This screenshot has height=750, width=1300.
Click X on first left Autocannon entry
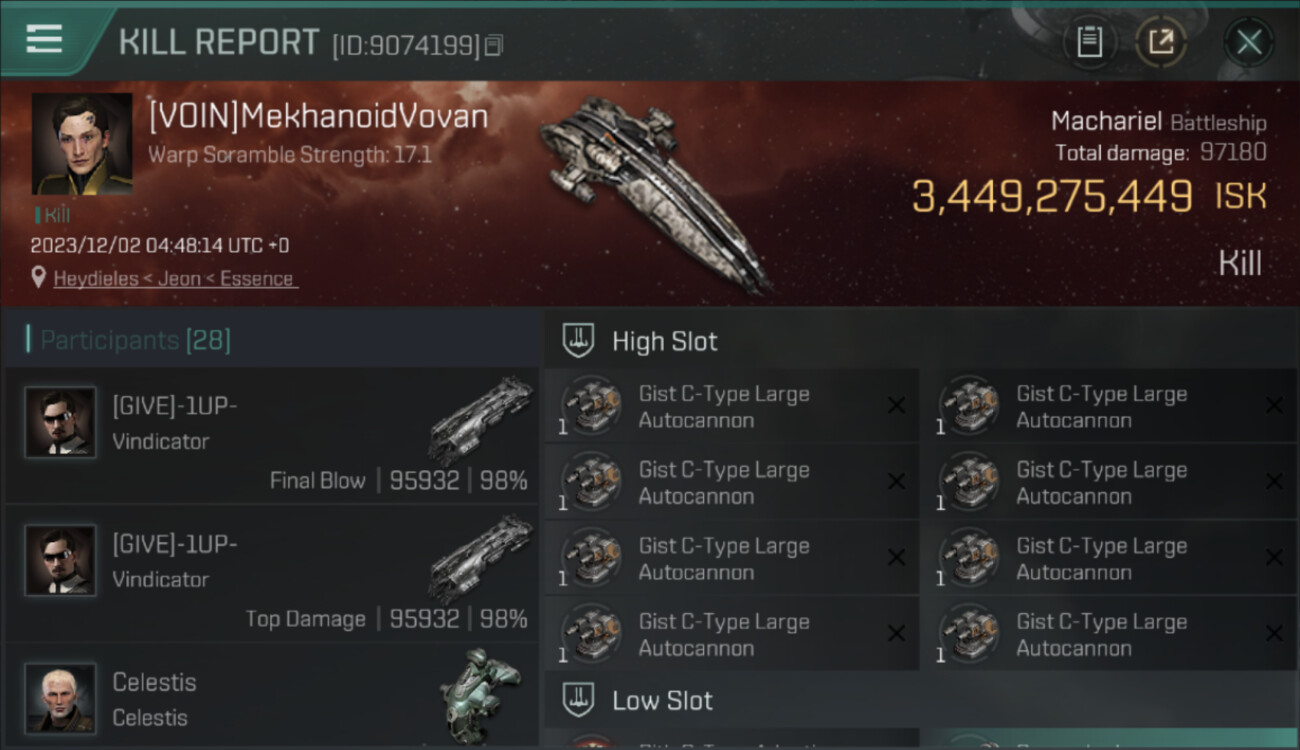896,406
